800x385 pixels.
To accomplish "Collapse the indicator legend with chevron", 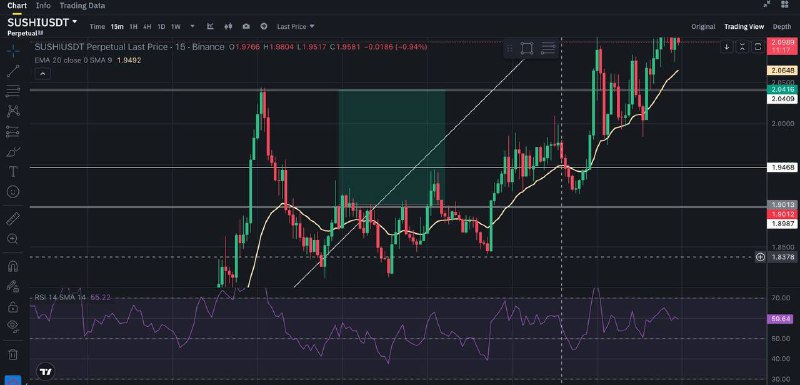I will tap(43, 74).
